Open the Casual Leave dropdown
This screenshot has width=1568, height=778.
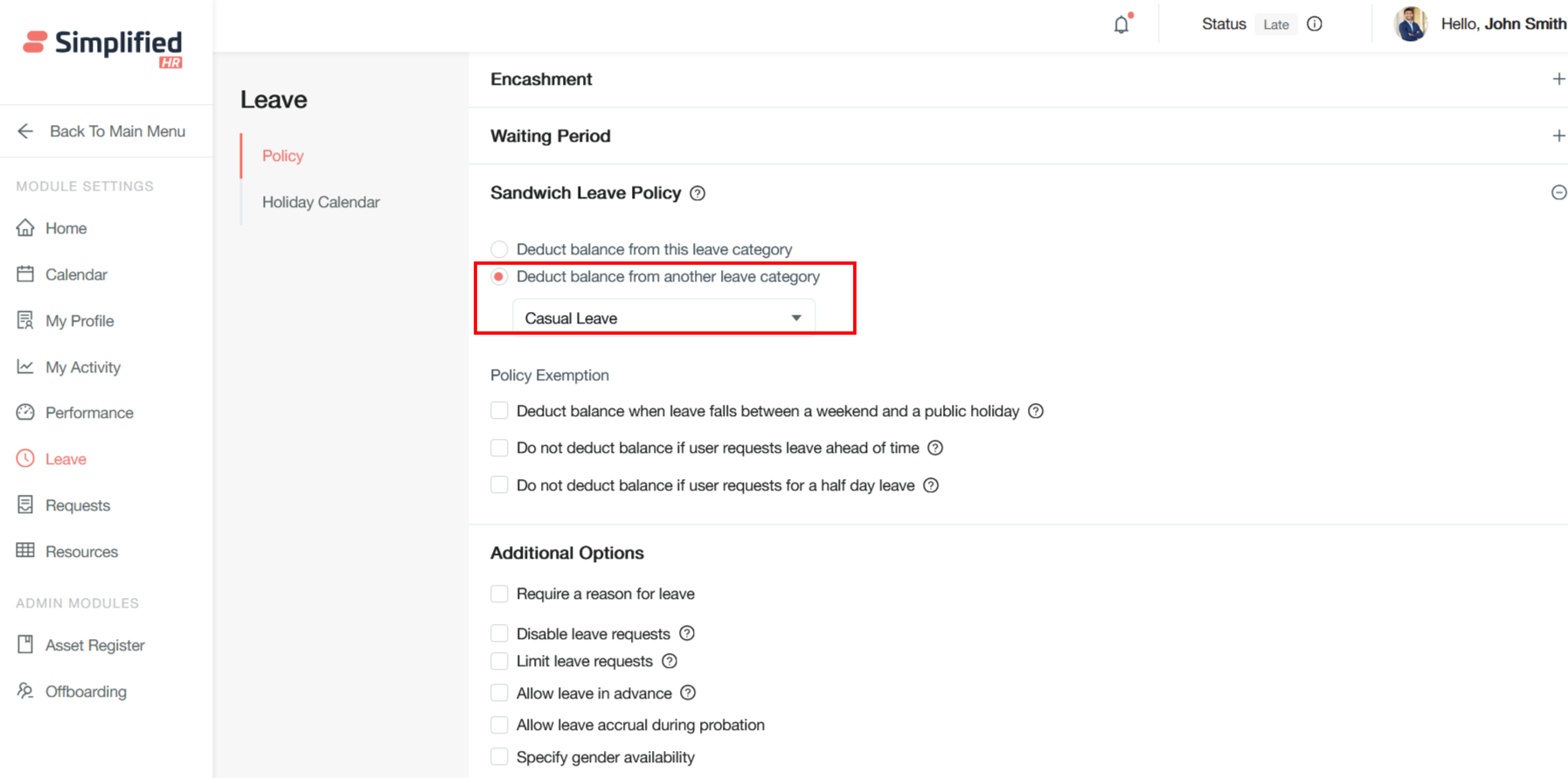pos(663,318)
